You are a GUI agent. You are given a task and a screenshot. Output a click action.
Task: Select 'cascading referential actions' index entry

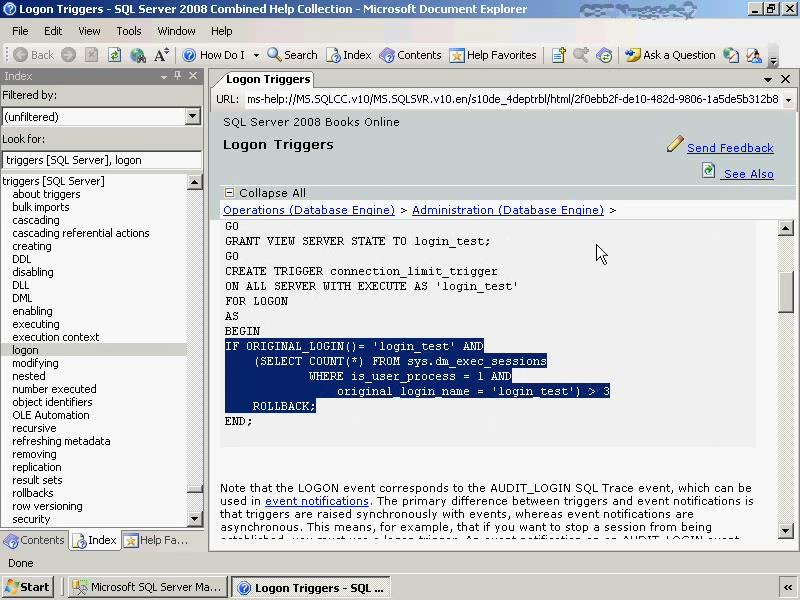point(81,233)
